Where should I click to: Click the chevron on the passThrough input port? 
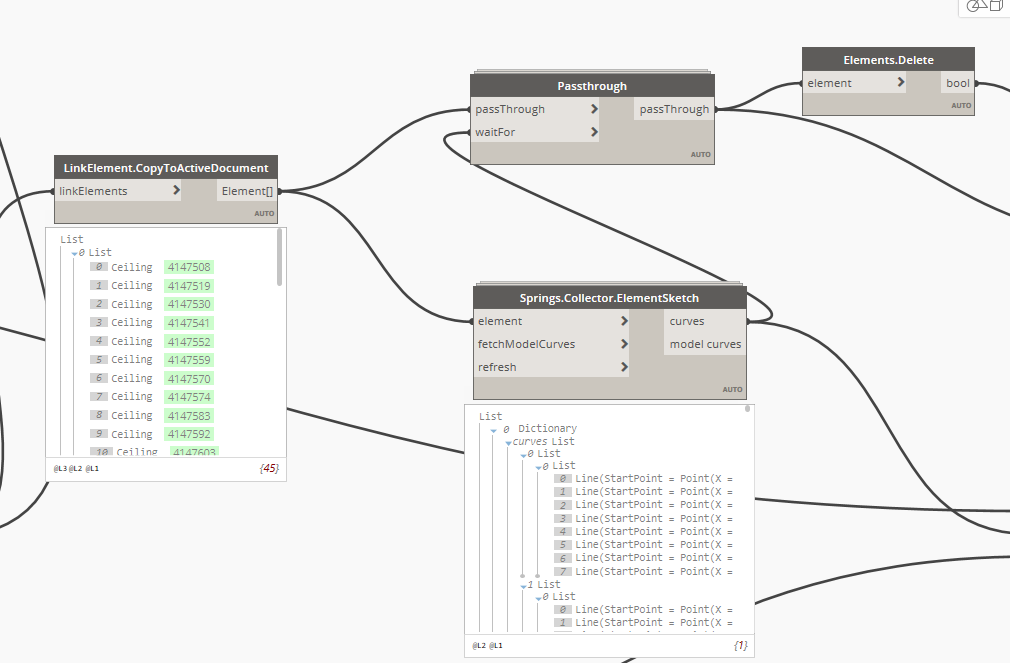pos(594,109)
